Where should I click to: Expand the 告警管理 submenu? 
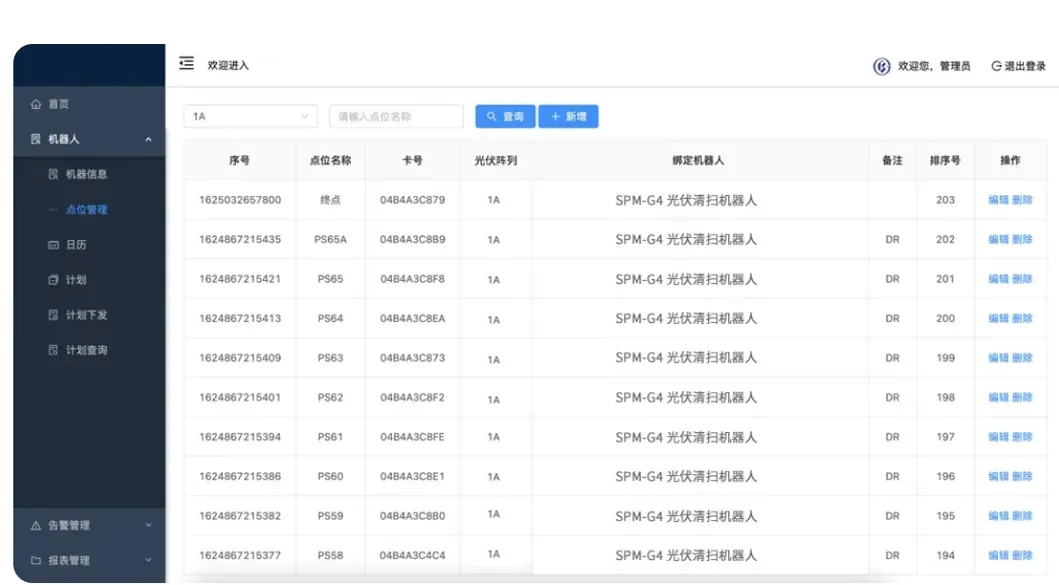[149, 525]
